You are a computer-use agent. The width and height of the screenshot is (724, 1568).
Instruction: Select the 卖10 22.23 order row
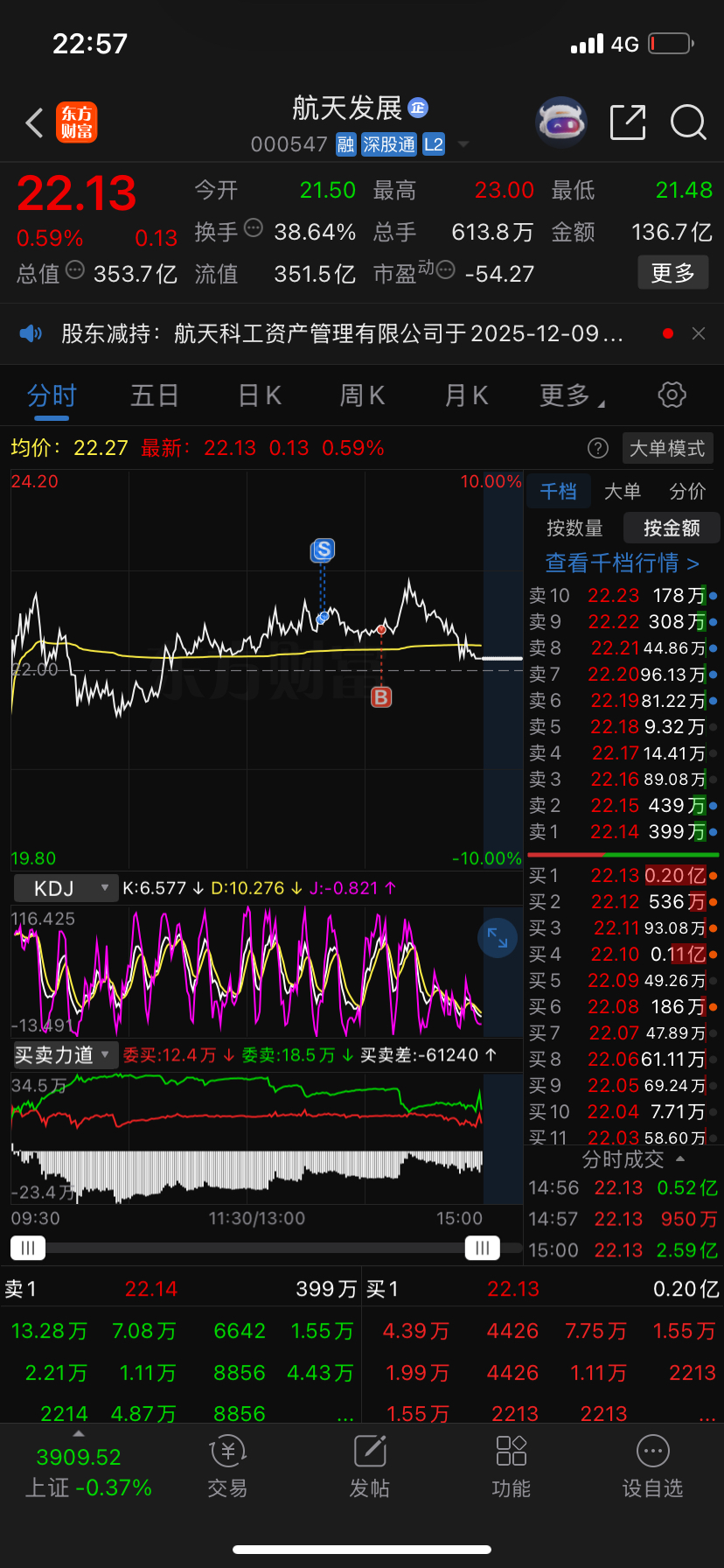623,596
